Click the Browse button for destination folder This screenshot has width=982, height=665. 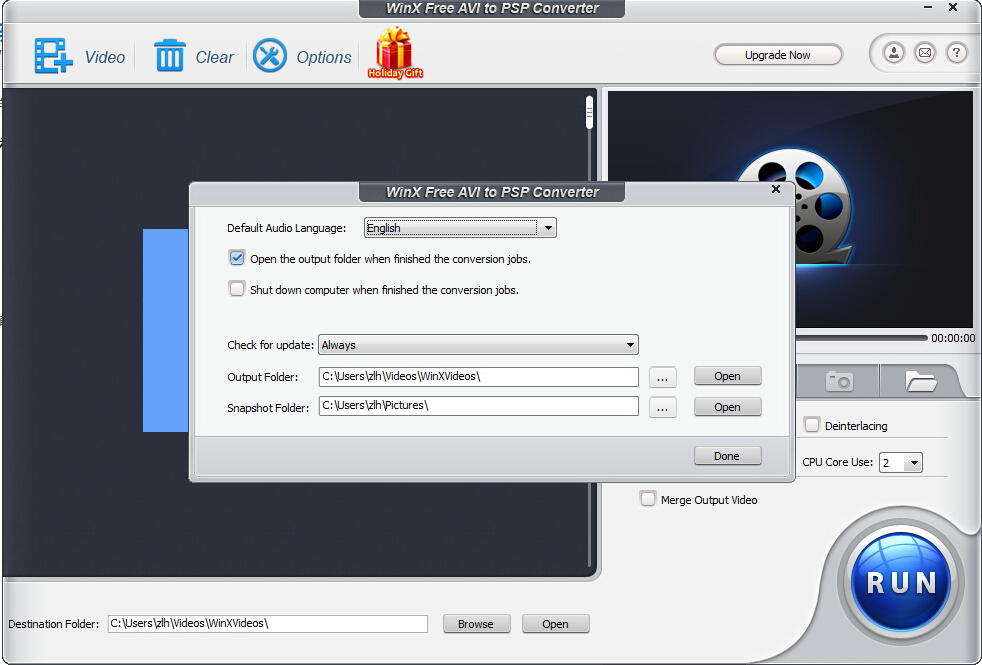pyautogui.click(x=476, y=624)
